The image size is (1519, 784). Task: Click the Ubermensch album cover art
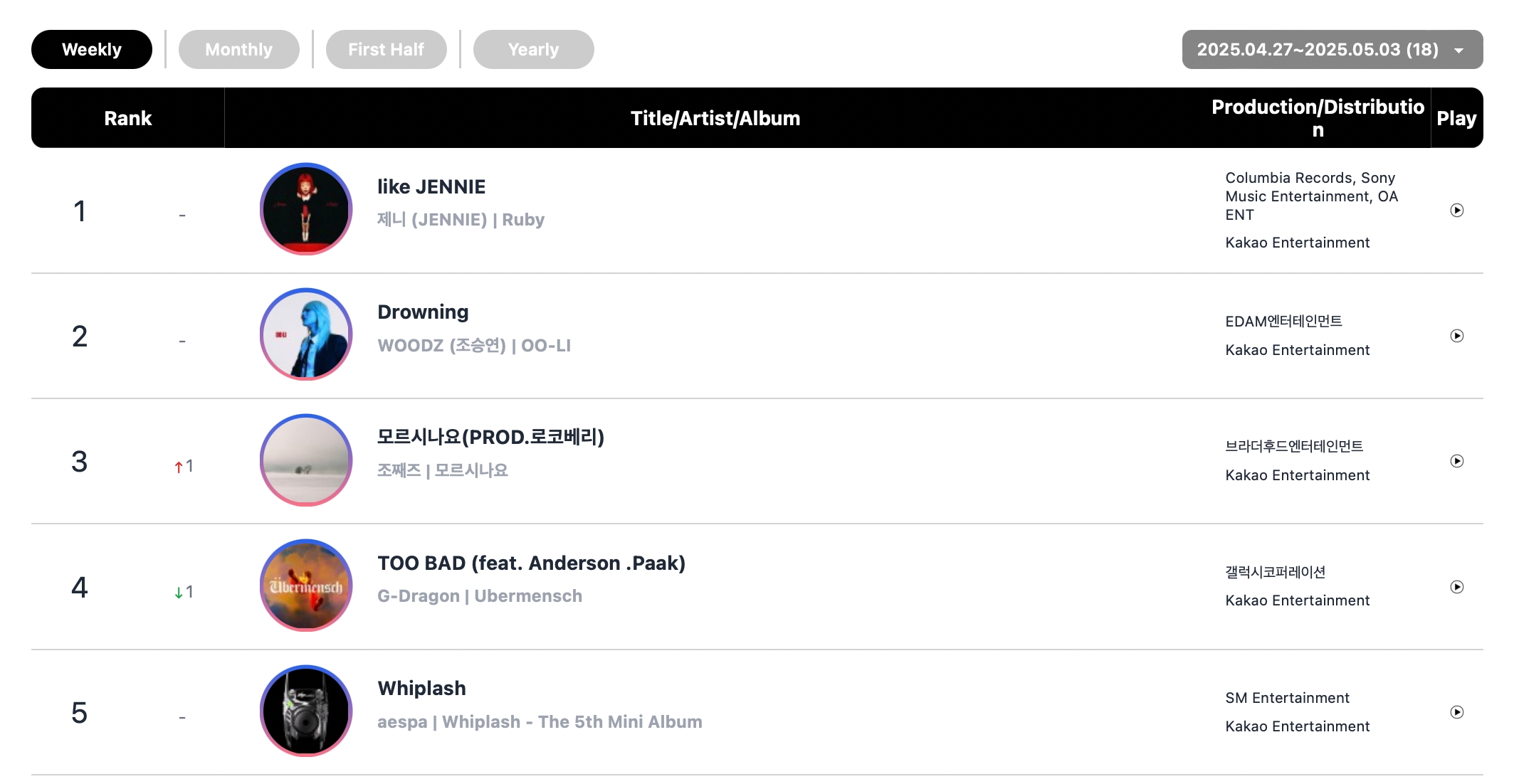(306, 586)
